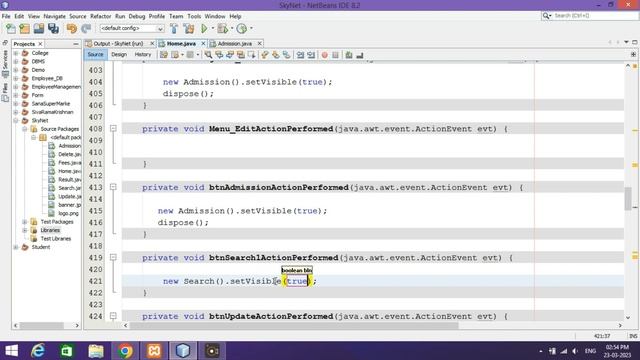Open the Refactor menu
The height and width of the screenshot is (360, 640).
[100, 16]
